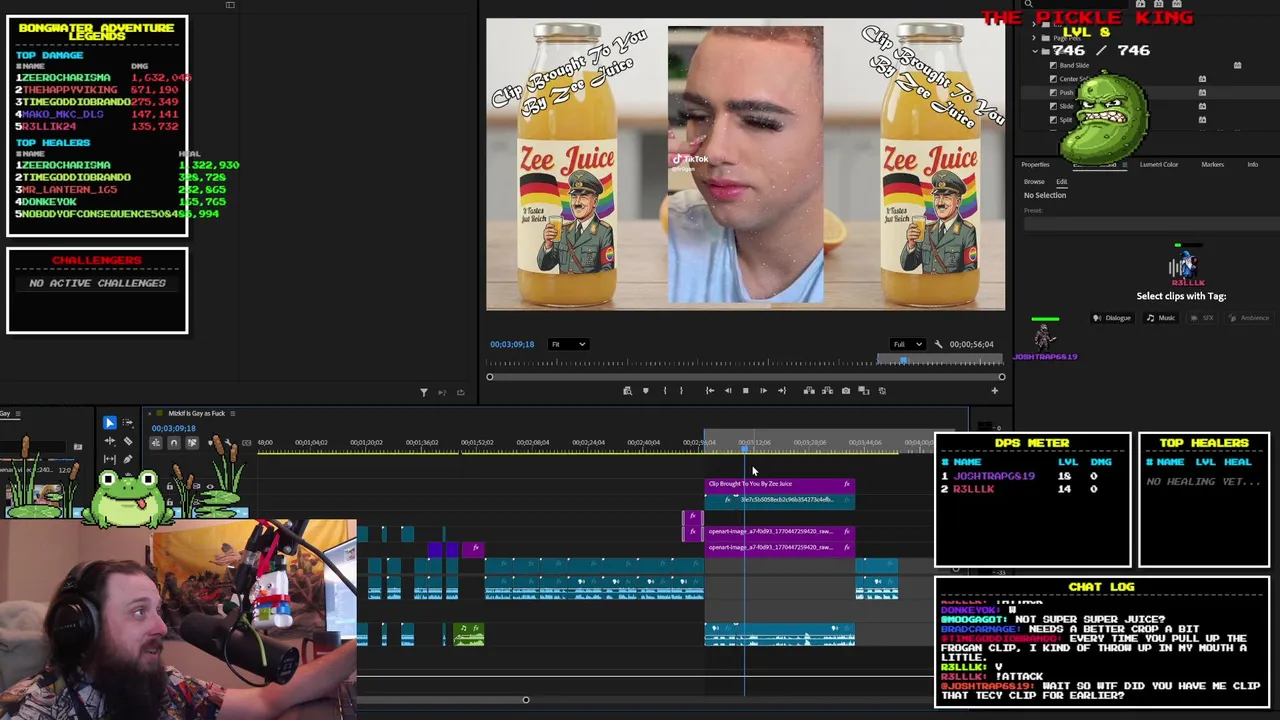
Task: Click the filter icon below source panel
Action: pyautogui.click(x=423, y=392)
